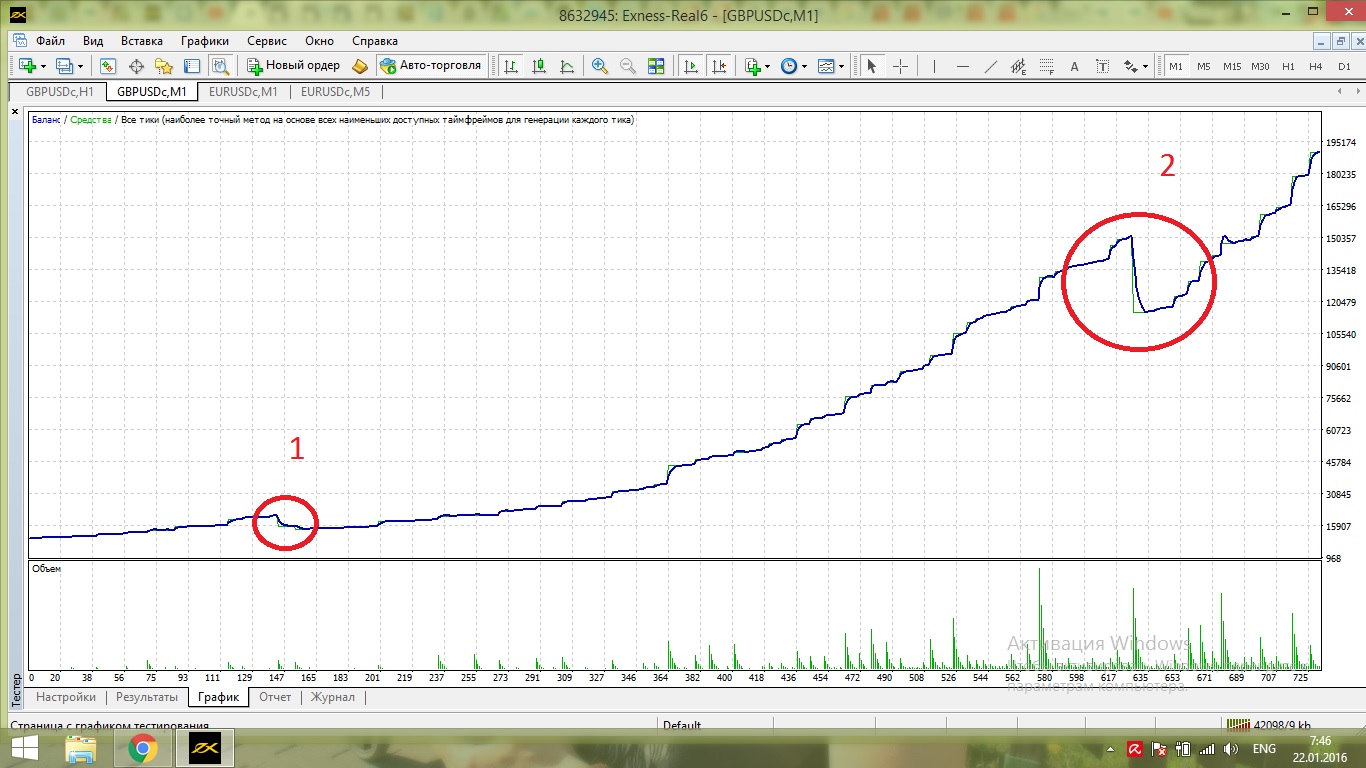The image size is (1366, 768).
Task: Open the Вид menu
Action: [x=93, y=41]
